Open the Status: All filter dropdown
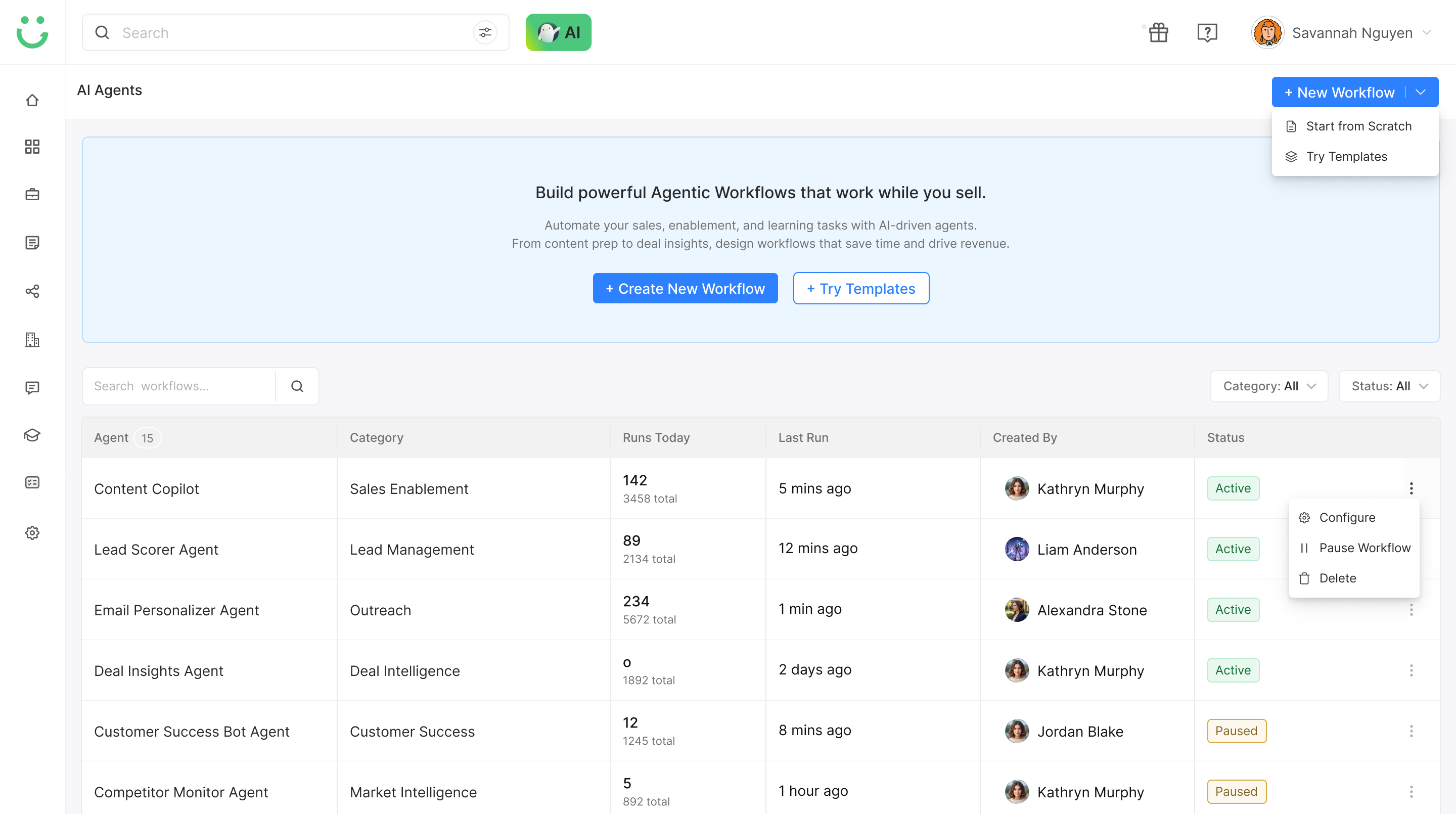 point(1389,386)
